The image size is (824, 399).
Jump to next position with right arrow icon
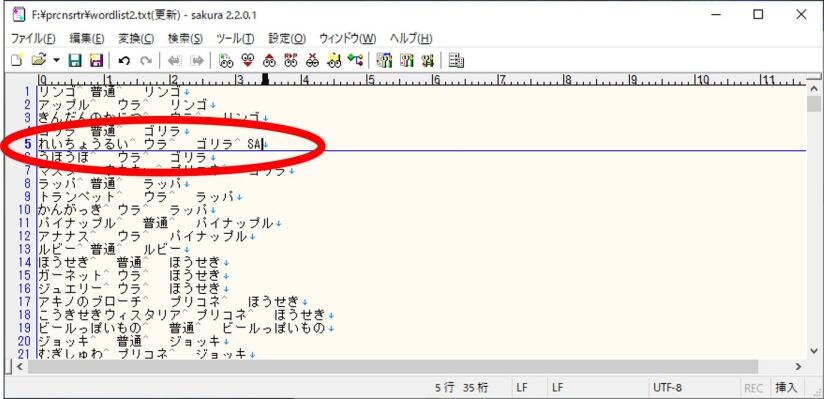(197, 60)
